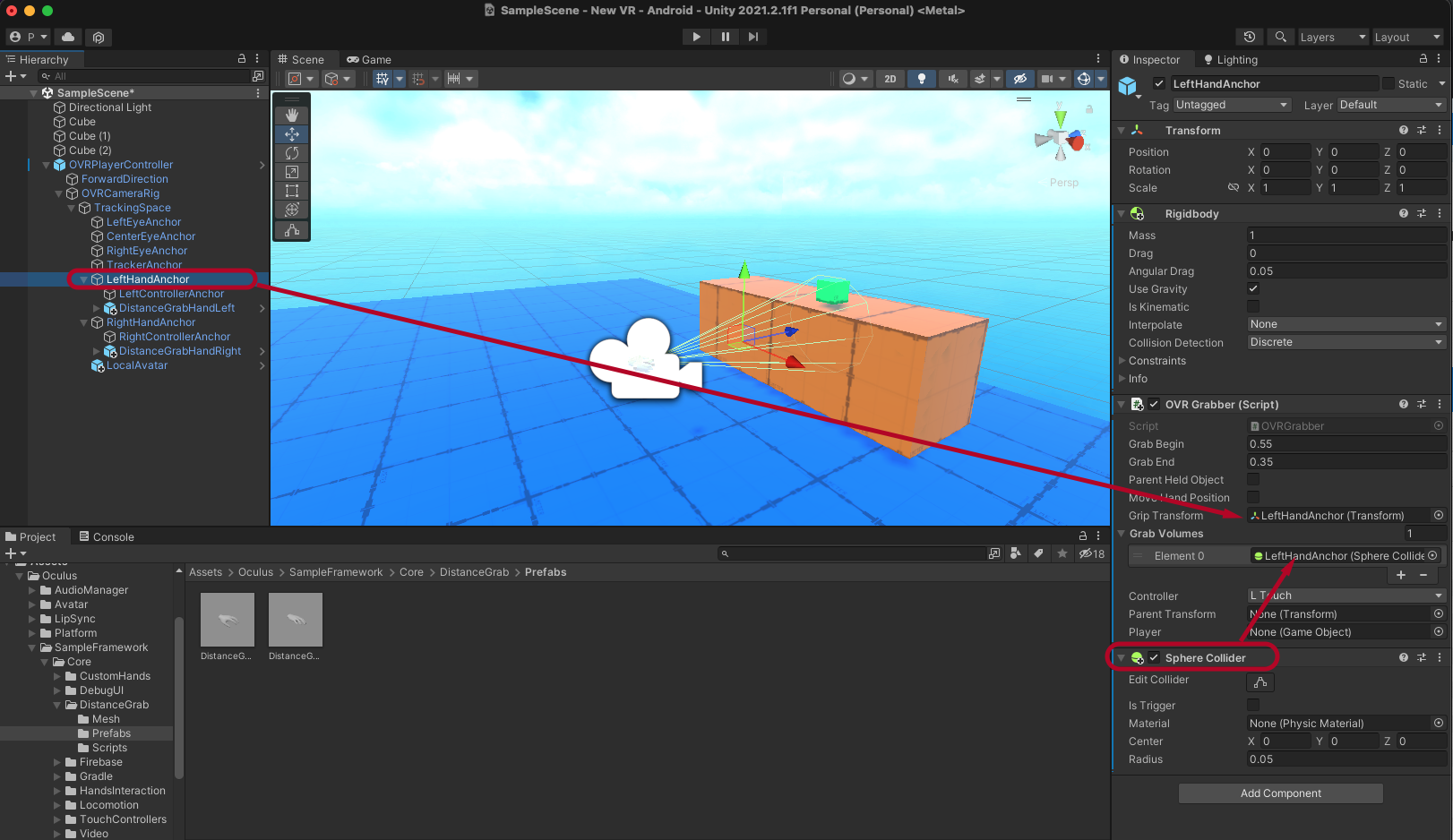The width and height of the screenshot is (1453, 840).
Task: Toggle scene audio mute icon
Action: pos(953,79)
